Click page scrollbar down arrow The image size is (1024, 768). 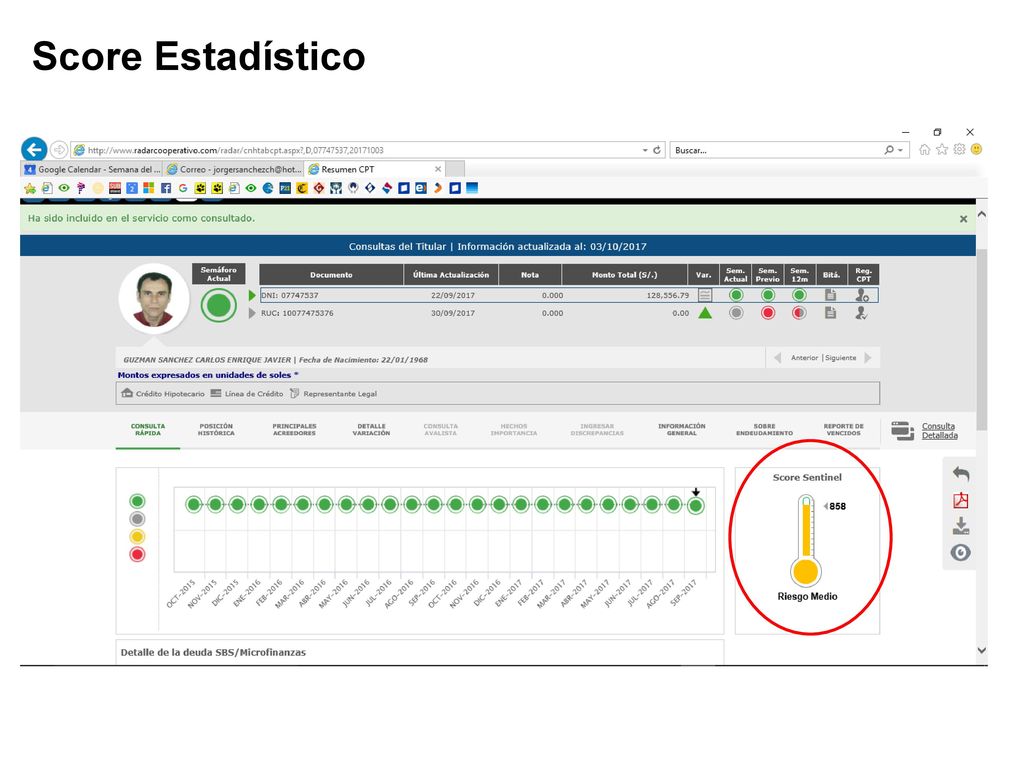[982, 650]
